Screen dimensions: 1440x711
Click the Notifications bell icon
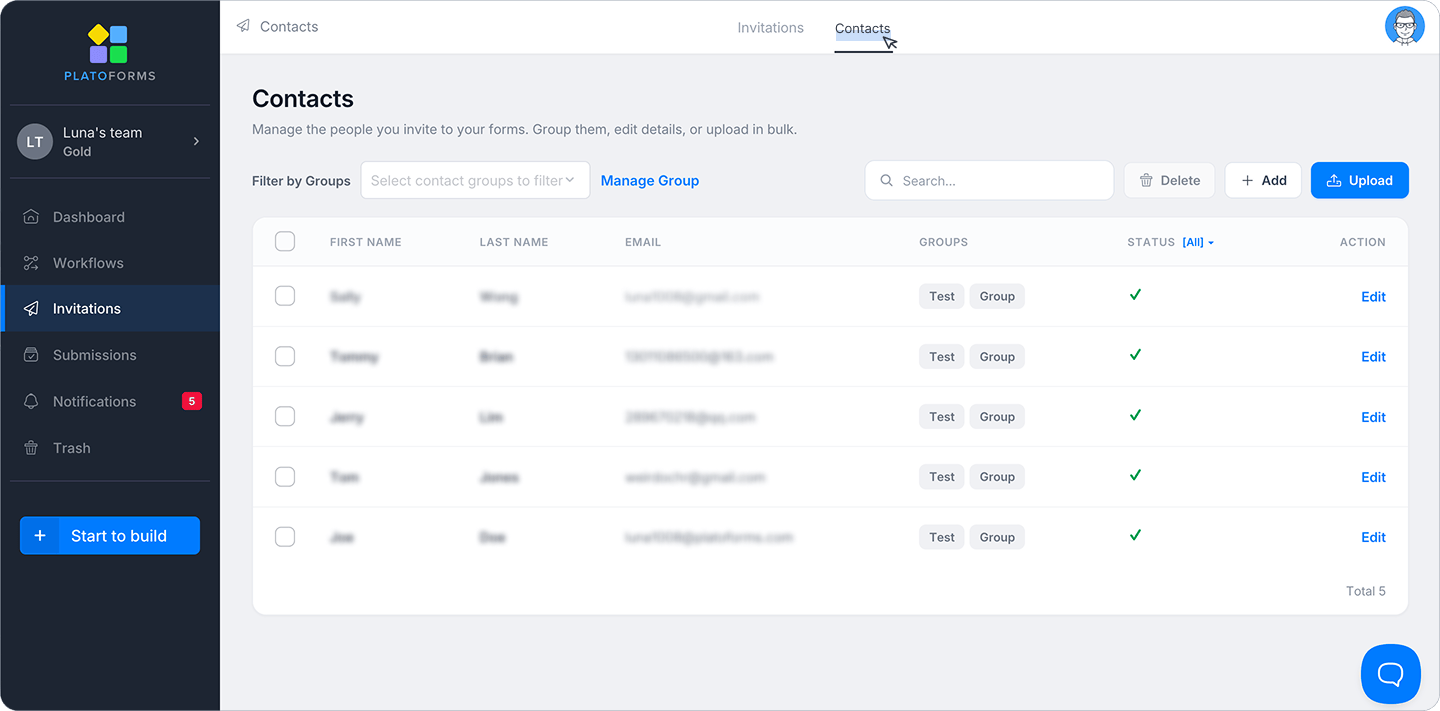(x=31, y=401)
